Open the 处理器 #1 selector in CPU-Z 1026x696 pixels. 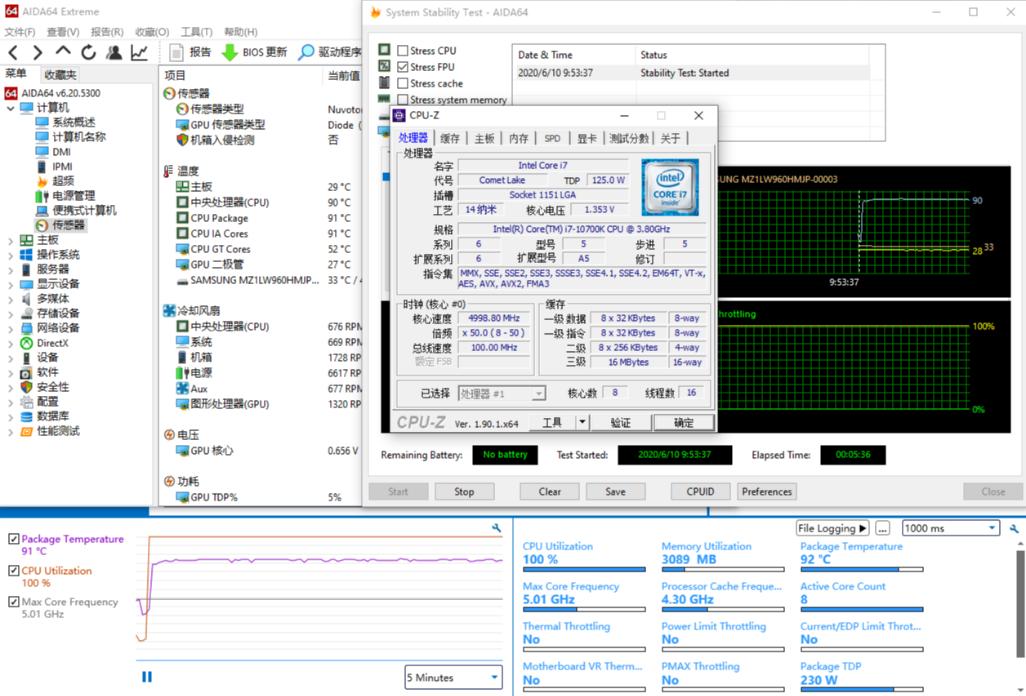(536, 392)
